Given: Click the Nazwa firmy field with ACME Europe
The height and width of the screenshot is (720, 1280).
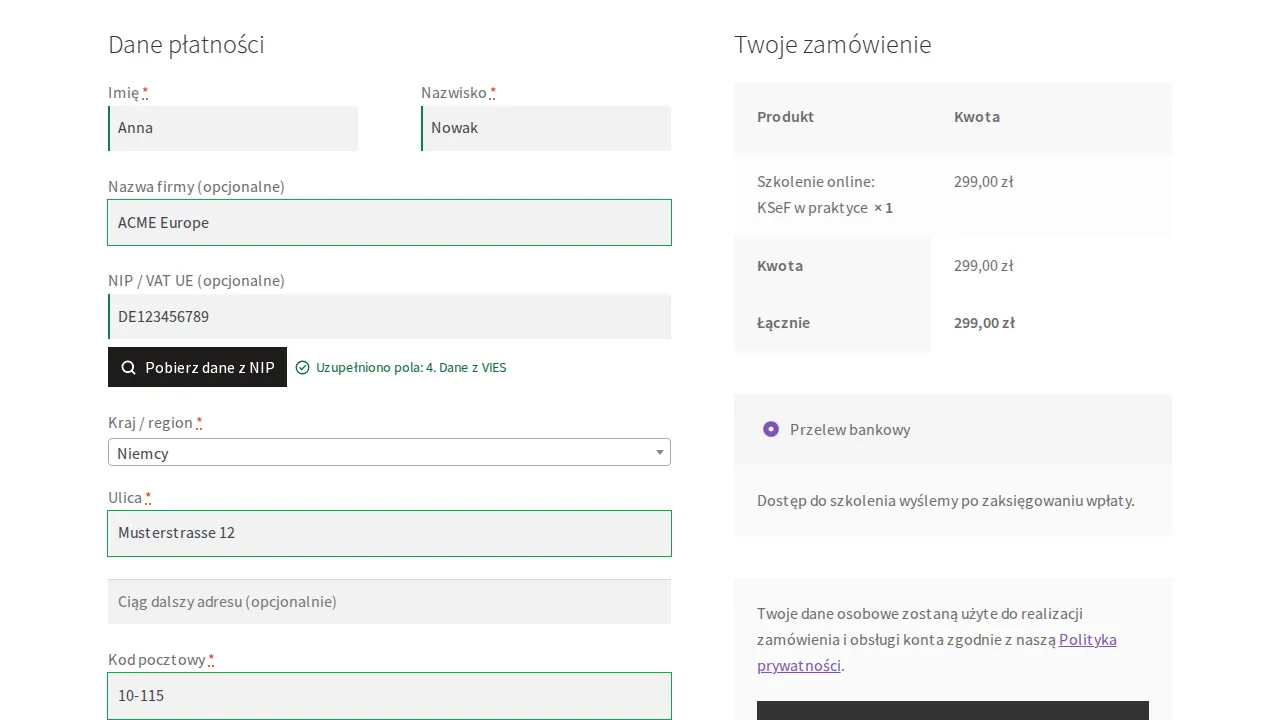Looking at the screenshot, I should tap(389, 222).
